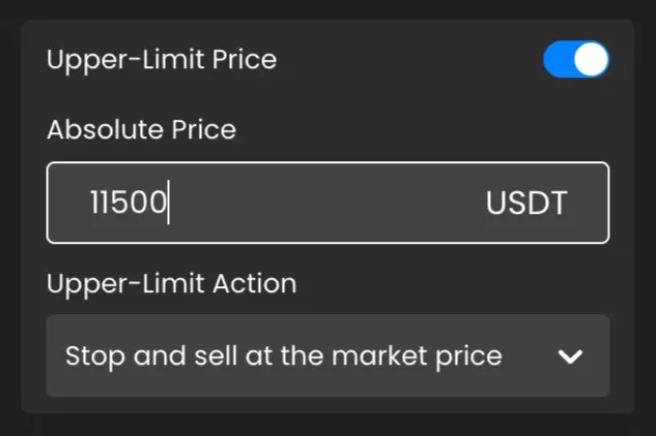Click the word 'market' in the dropdown
Viewport: 656px width, 436px height.
pos(379,356)
